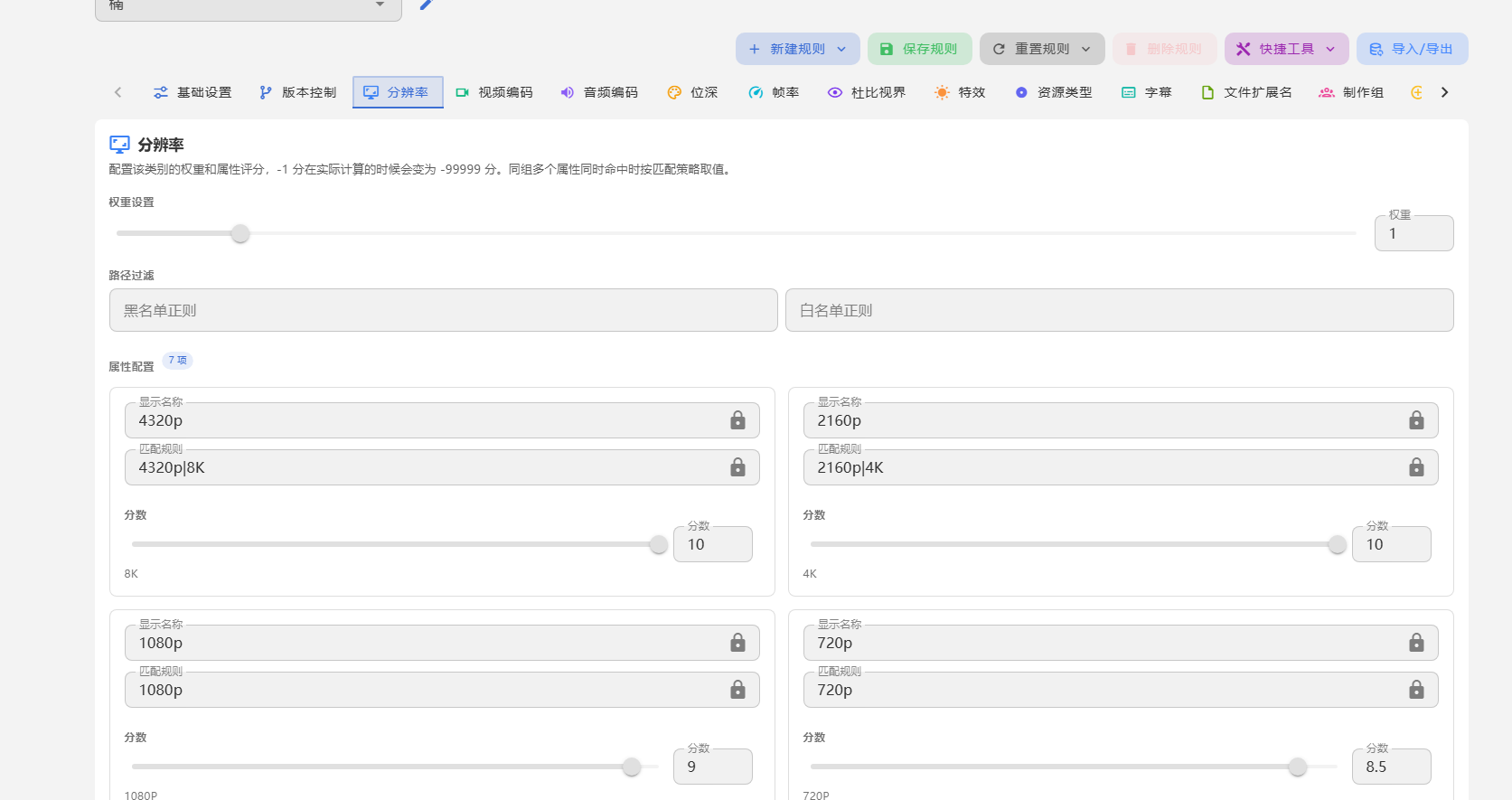Toggle lock on 4320p display name
Viewport: 1512px width, 800px height.
pyautogui.click(x=737, y=420)
